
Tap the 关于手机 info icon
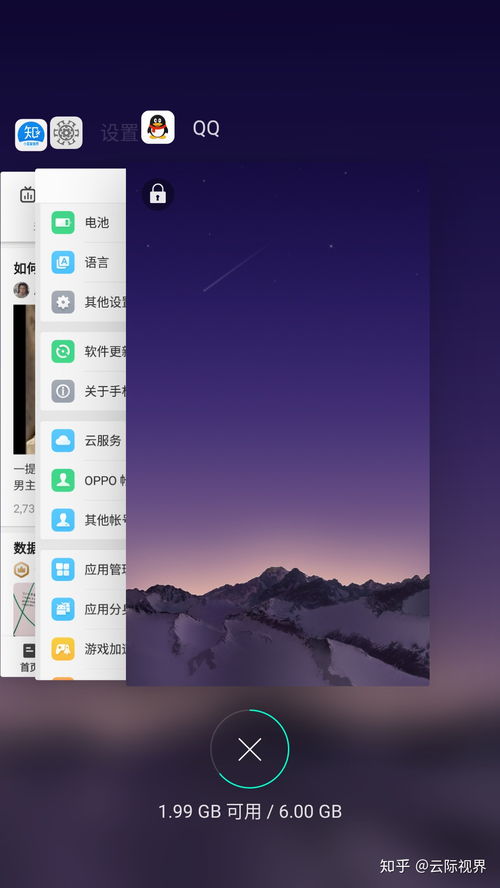tap(63, 391)
